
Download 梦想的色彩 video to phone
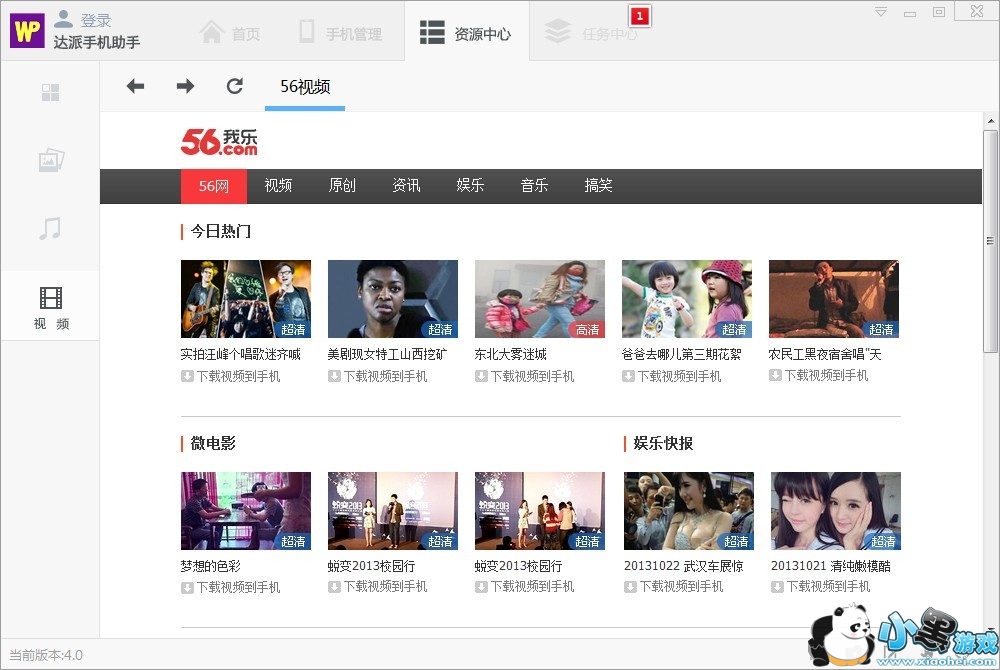[231, 587]
